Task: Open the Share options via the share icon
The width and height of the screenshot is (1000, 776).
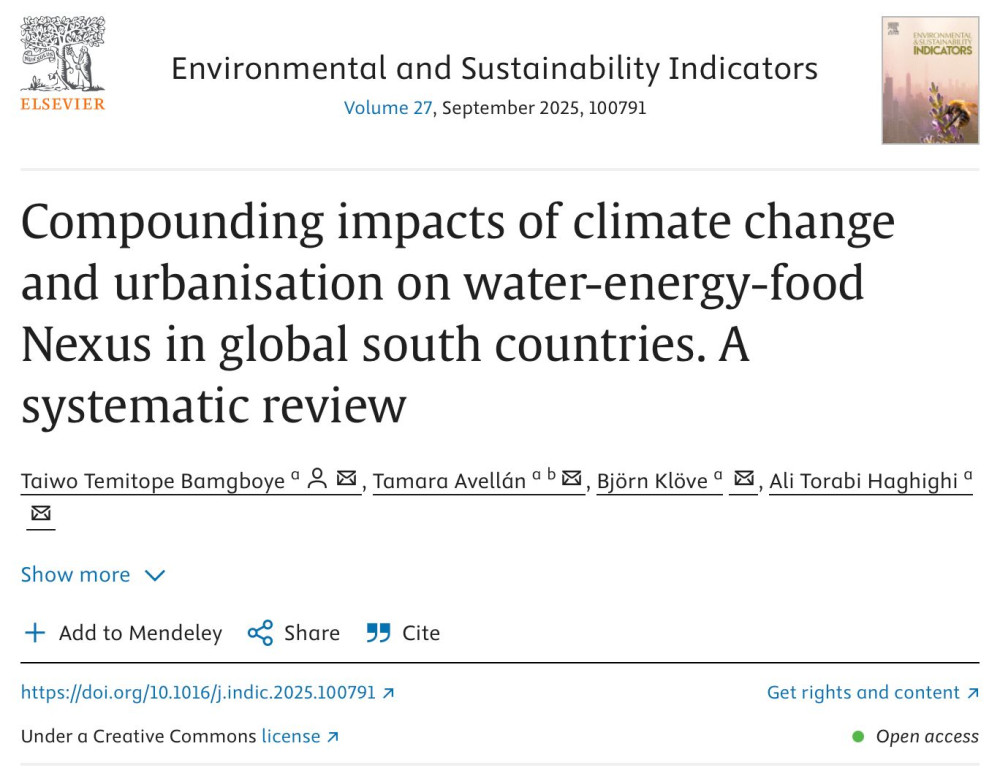Action: pyautogui.click(x=258, y=632)
